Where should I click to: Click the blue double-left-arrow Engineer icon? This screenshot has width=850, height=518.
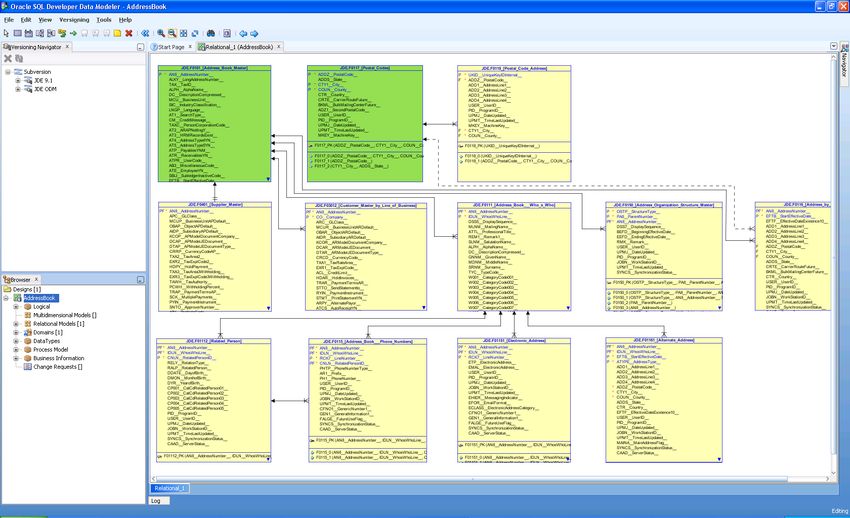coord(145,34)
